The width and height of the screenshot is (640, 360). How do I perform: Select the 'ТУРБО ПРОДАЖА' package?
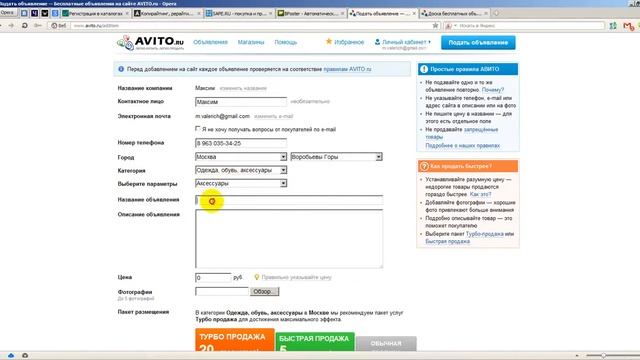(235, 340)
